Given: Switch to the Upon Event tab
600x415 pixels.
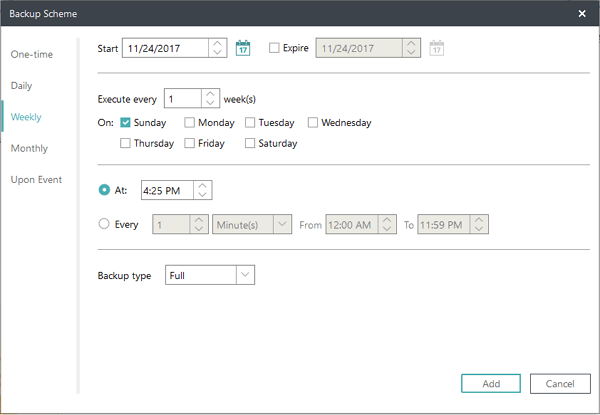Looking at the screenshot, I should pyautogui.click(x=36, y=180).
